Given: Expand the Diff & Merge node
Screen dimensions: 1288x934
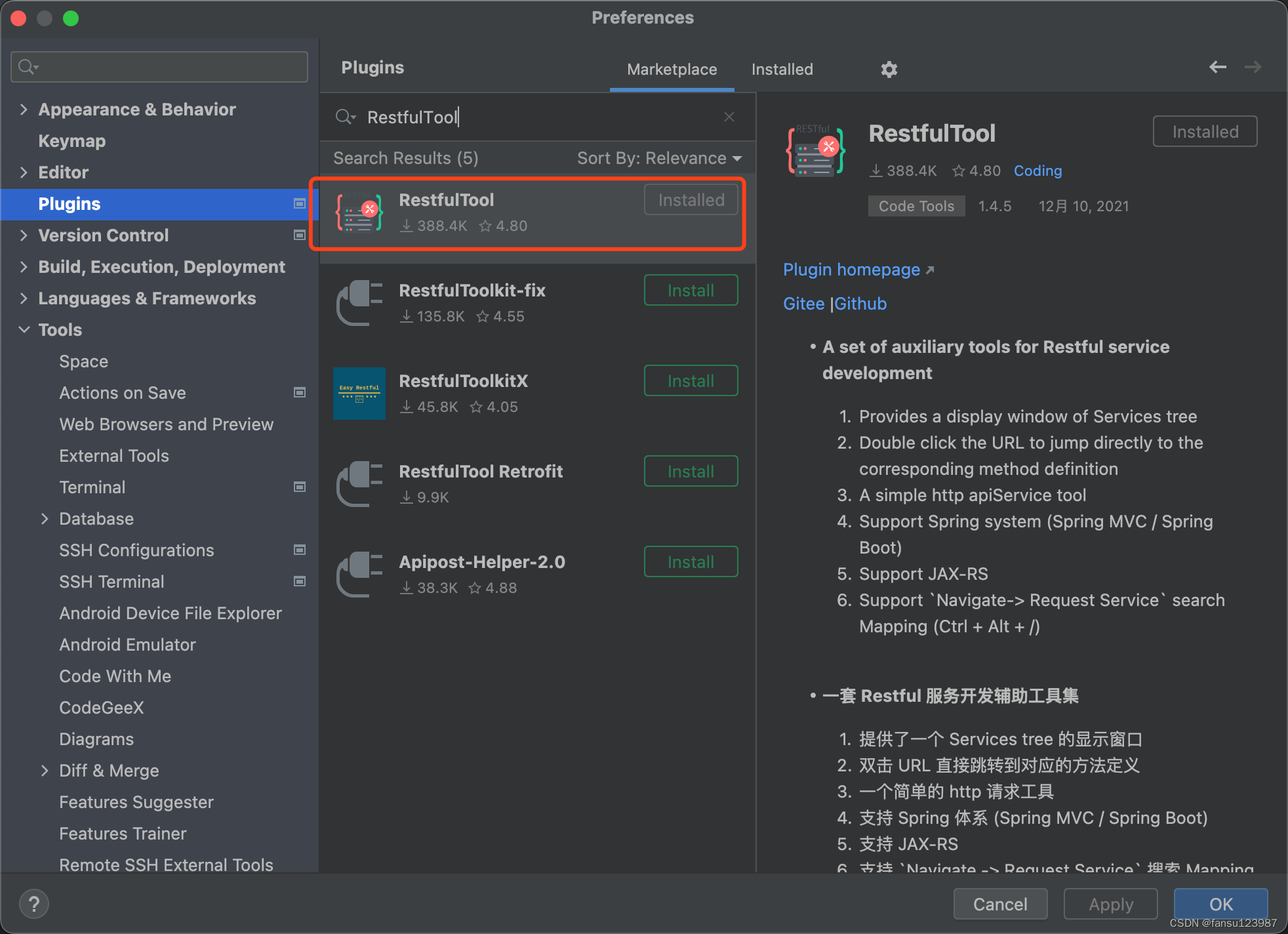Looking at the screenshot, I should pos(45,770).
